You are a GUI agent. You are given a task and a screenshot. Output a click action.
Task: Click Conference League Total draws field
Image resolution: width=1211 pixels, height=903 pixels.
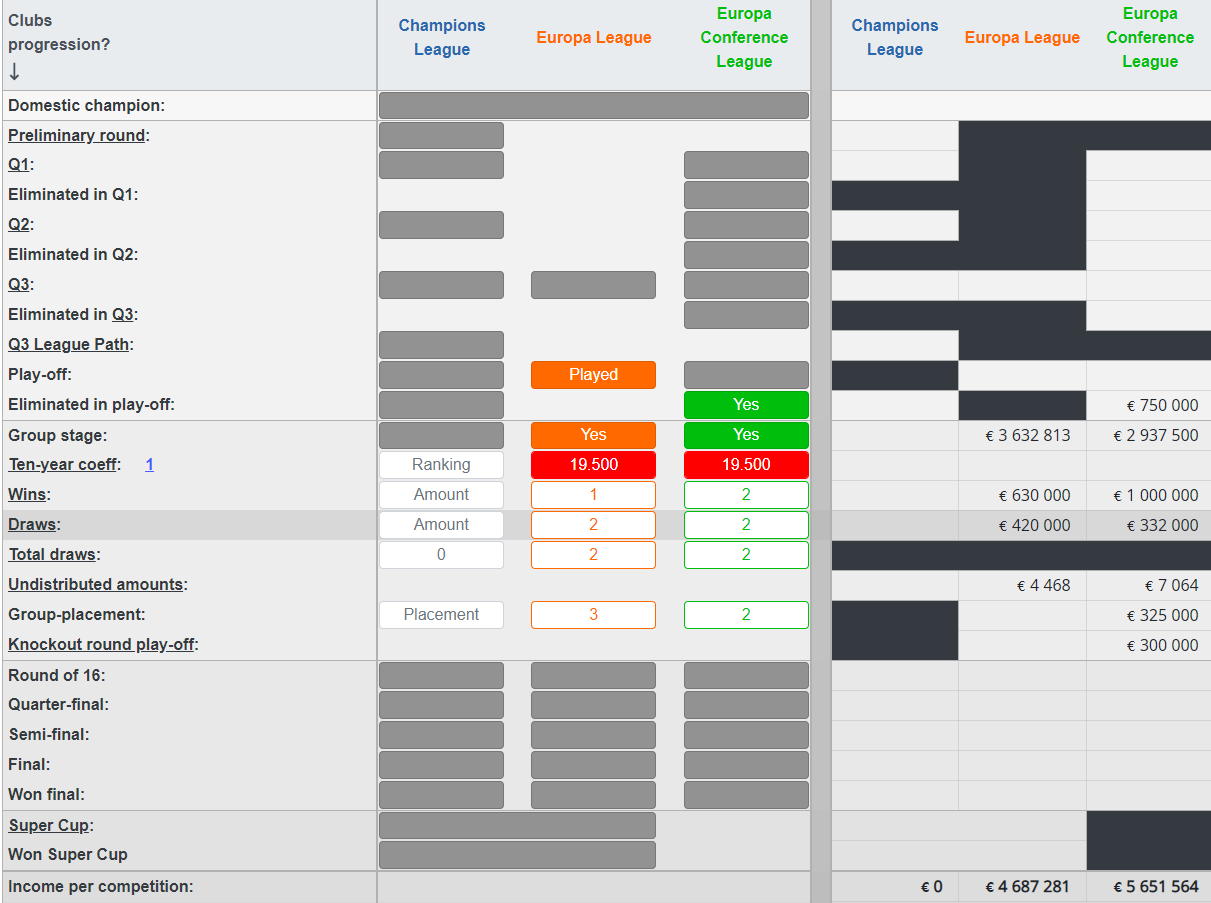tap(746, 555)
